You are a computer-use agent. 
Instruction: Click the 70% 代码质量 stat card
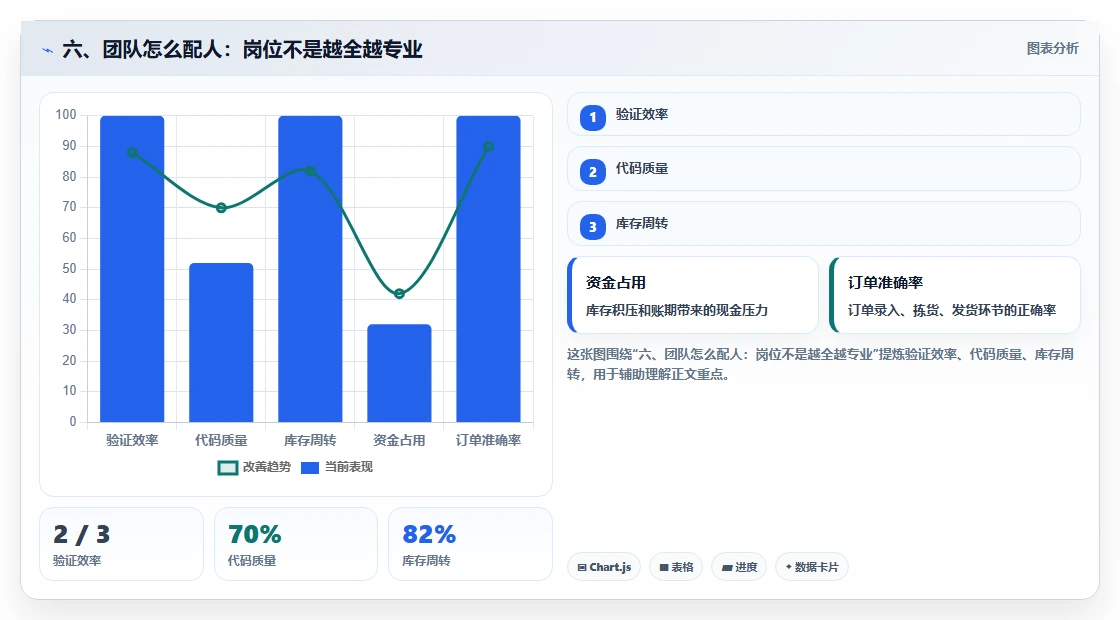(x=296, y=544)
